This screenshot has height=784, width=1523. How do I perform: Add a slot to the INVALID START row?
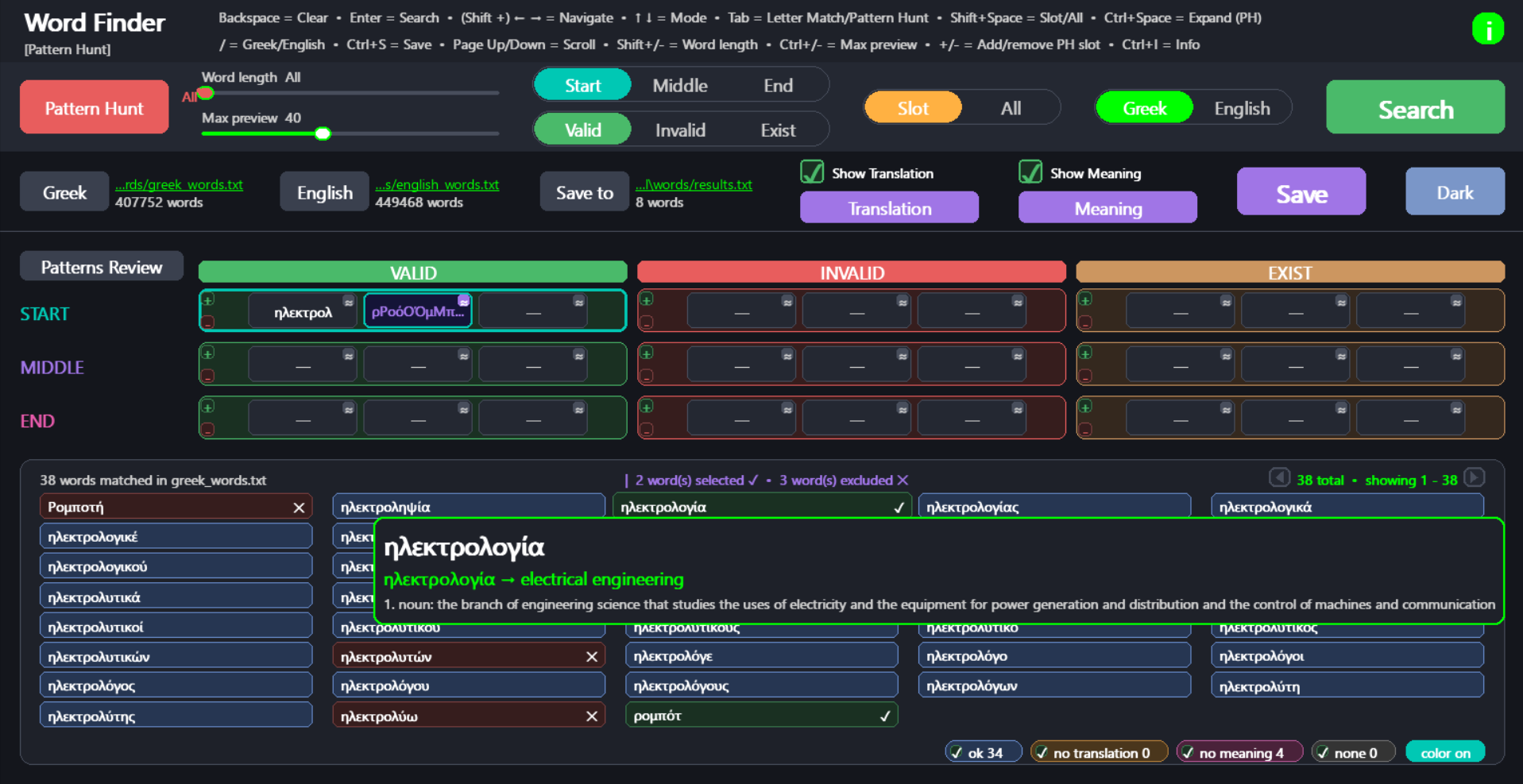coord(647,300)
